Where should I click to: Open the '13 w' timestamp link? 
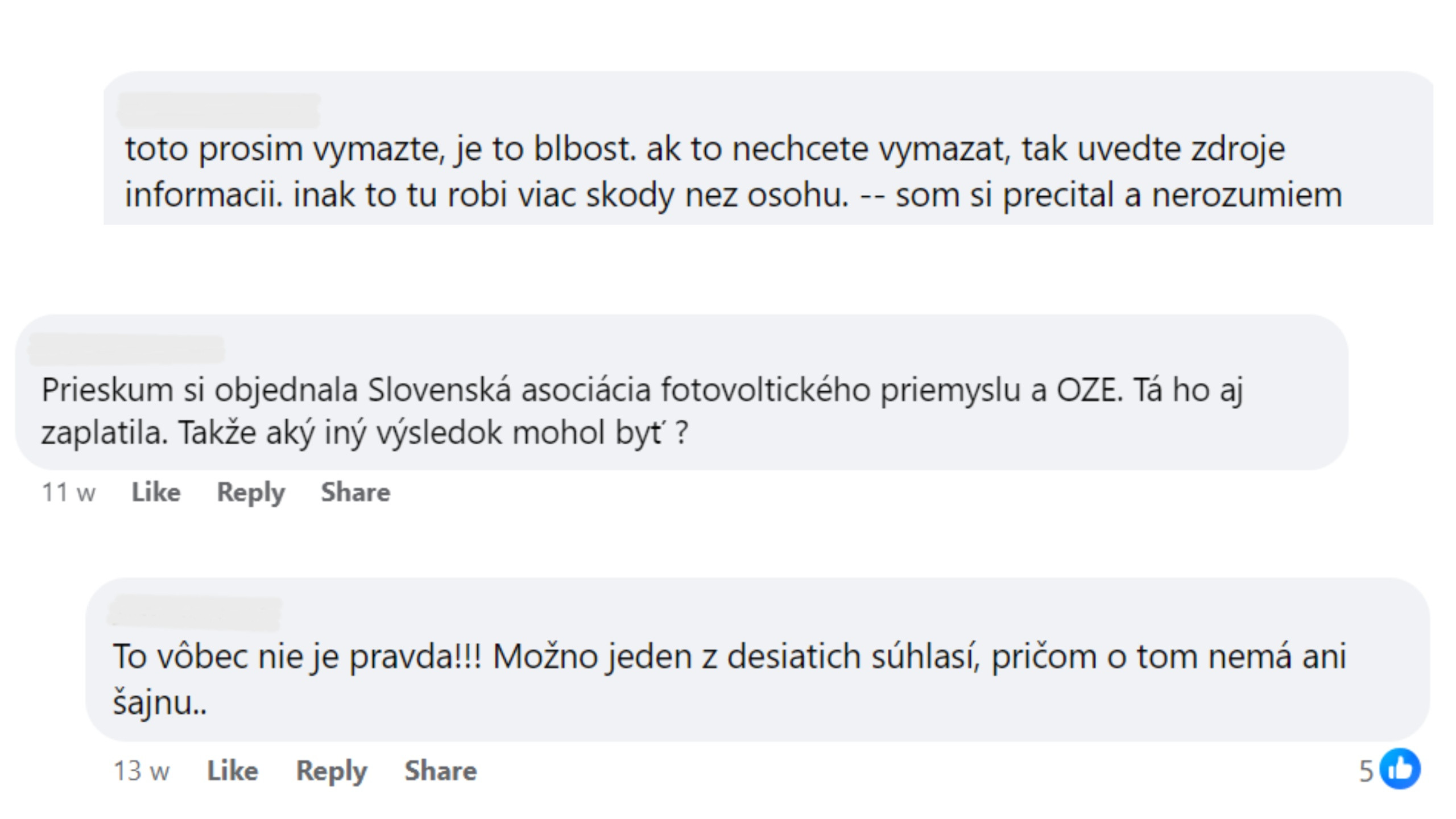click(x=141, y=771)
